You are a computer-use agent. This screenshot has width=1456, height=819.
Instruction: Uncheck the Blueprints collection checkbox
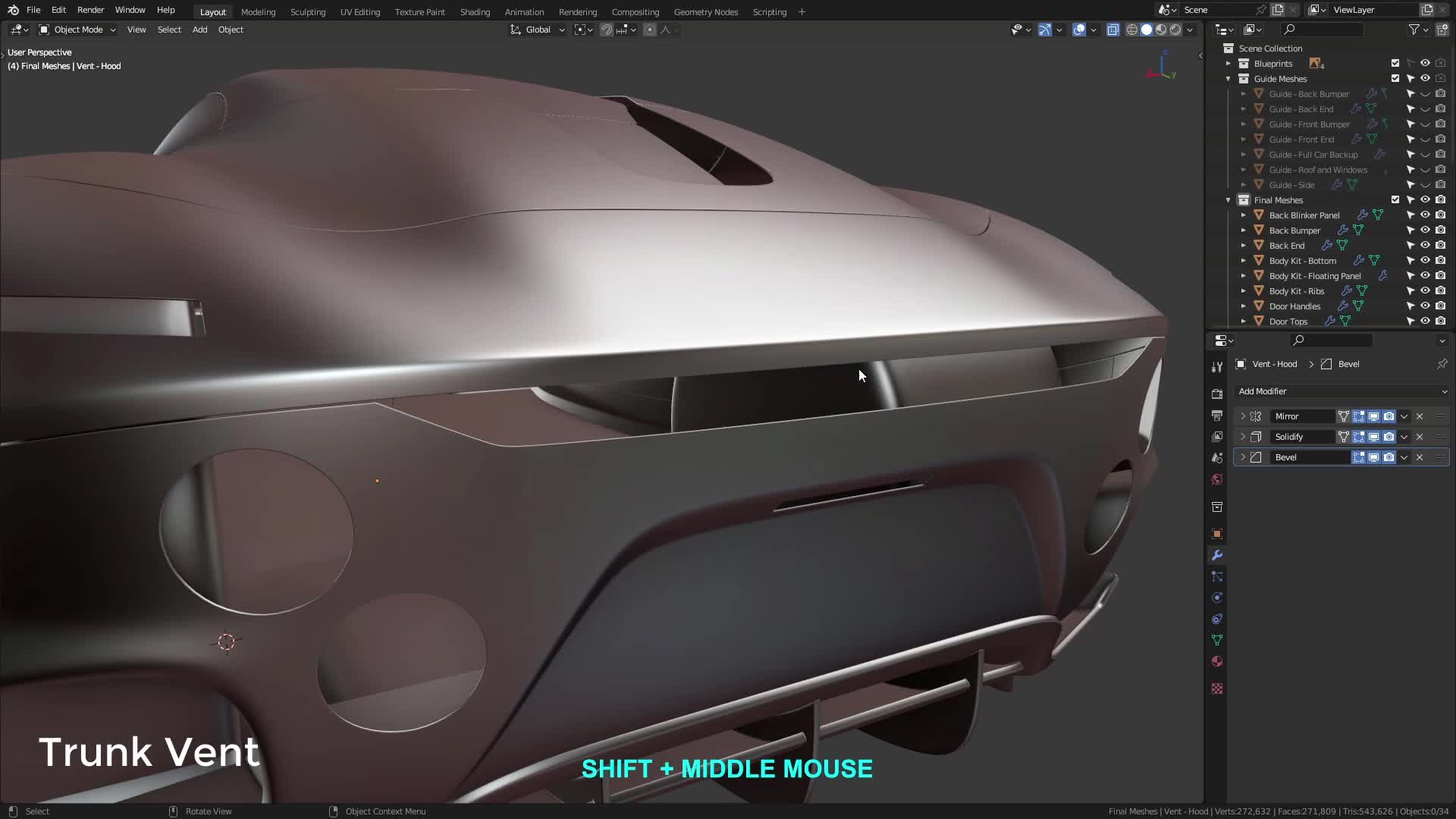pyautogui.click(x=1395, y=64)
